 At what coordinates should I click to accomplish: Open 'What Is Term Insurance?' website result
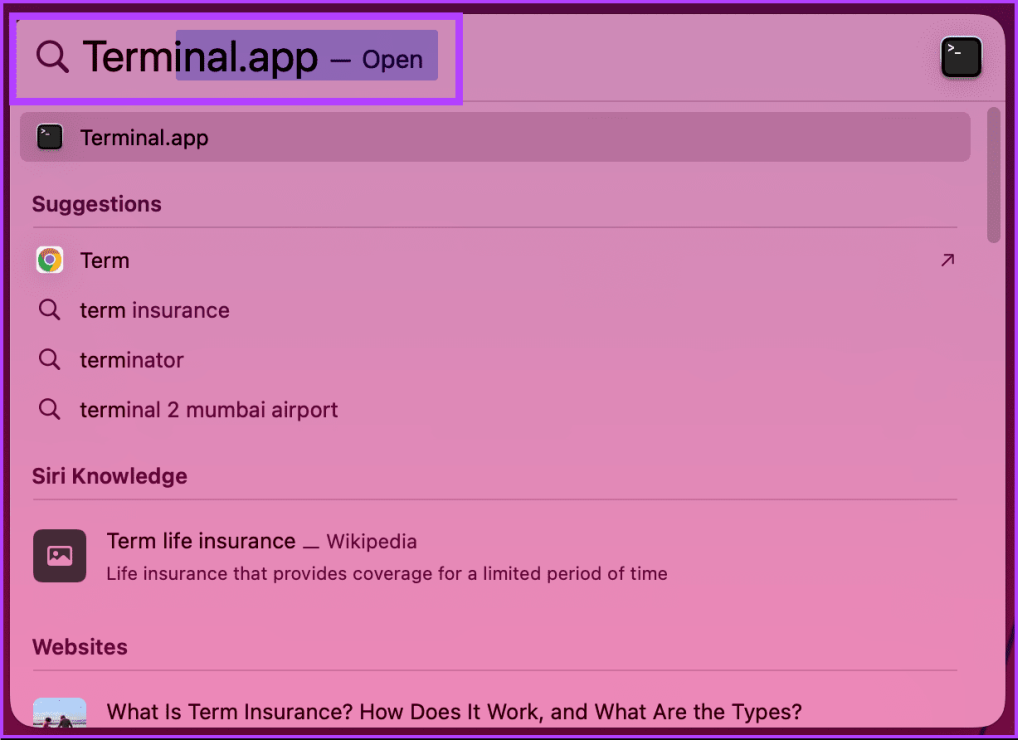[495, 712]
